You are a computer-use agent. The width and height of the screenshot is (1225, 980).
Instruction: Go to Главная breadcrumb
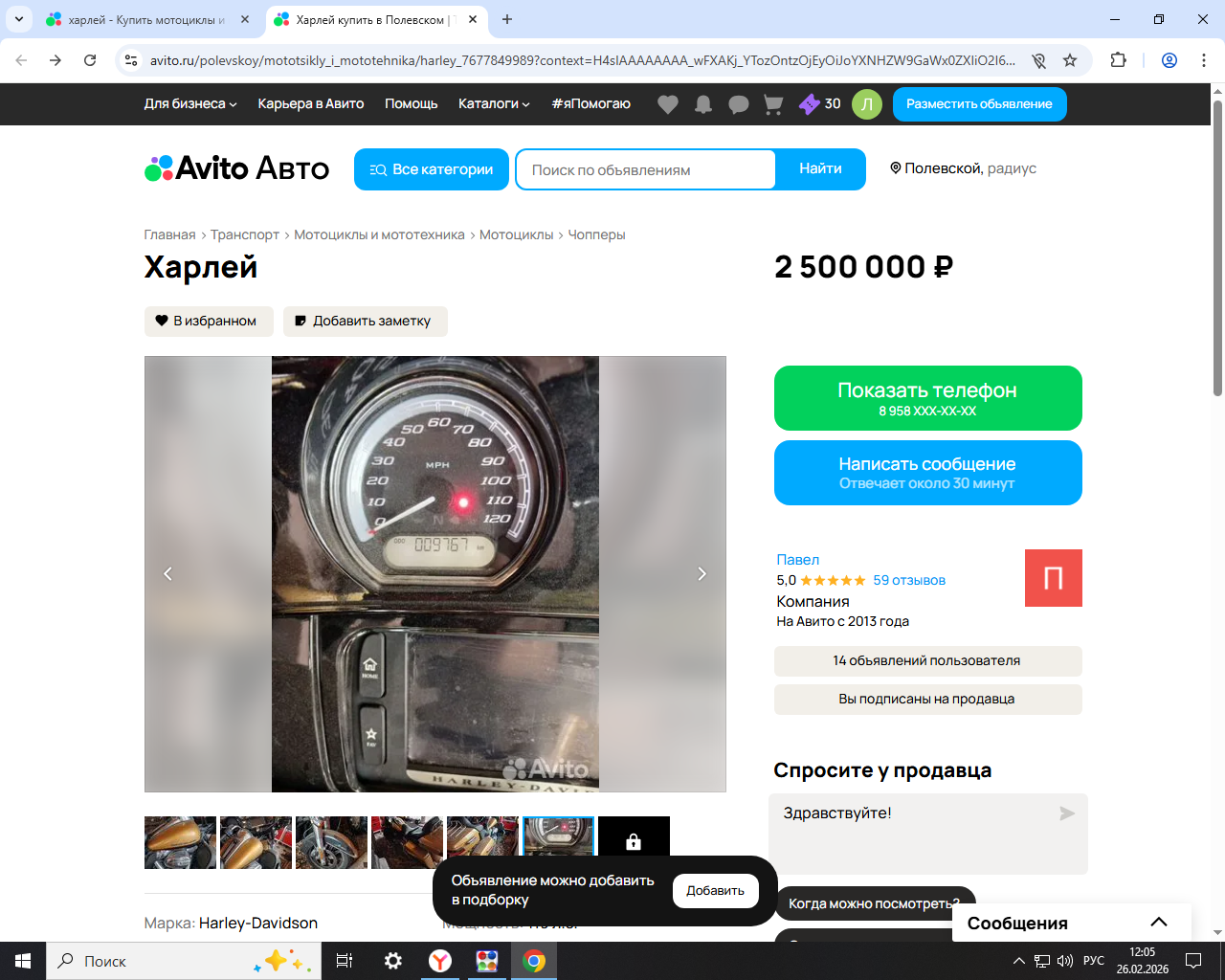pyautogui.click(x=169, y=235)
